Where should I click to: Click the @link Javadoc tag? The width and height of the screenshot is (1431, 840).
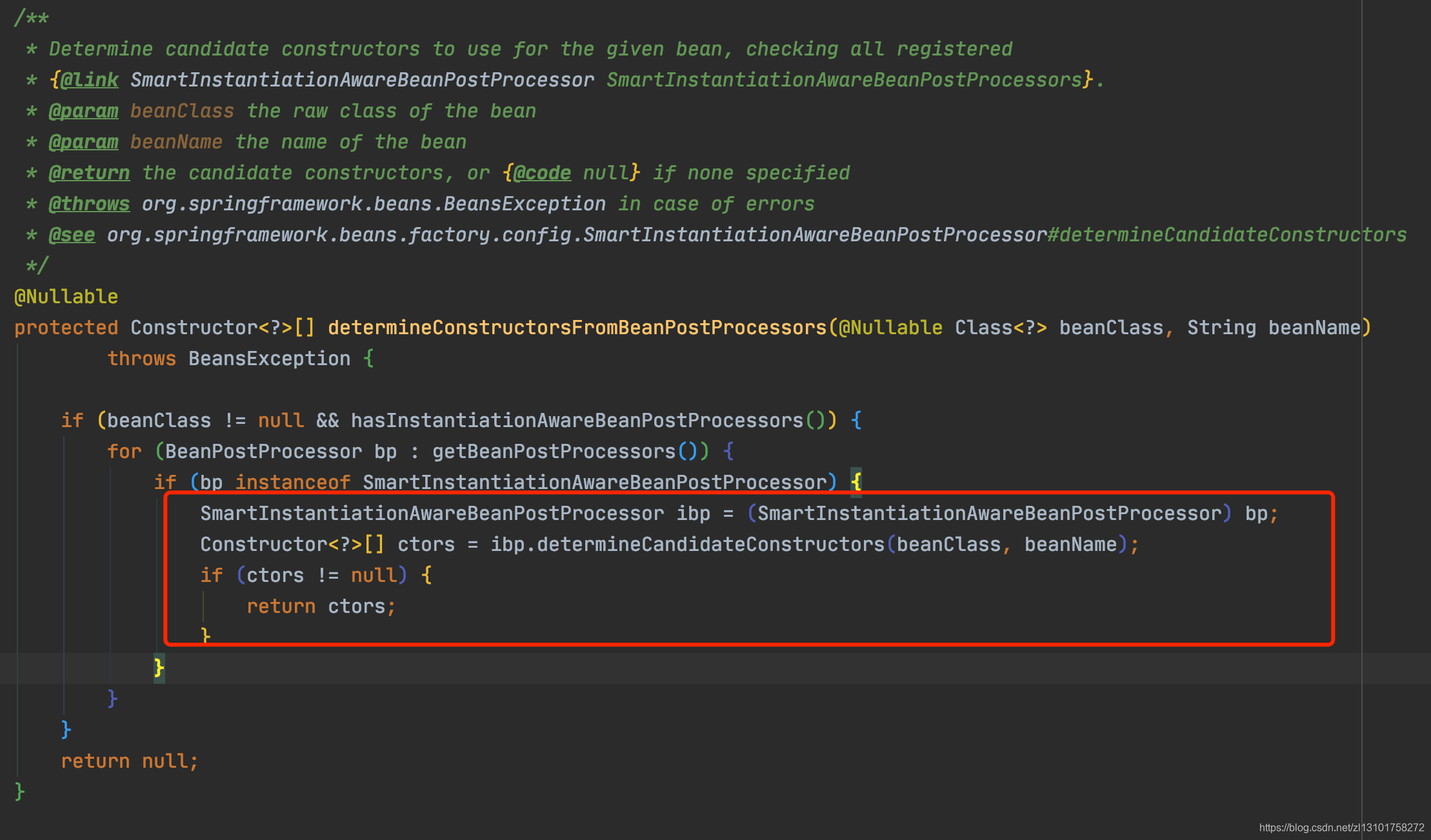(89, 80)
